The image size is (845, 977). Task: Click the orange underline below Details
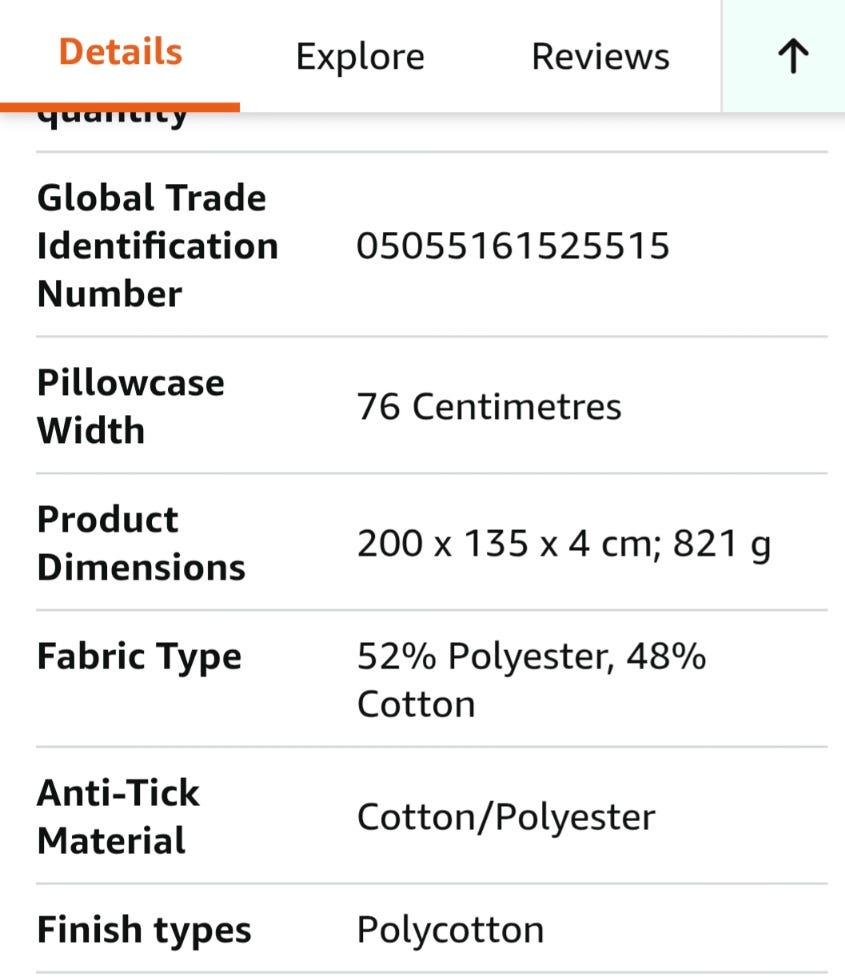point(120,106)
